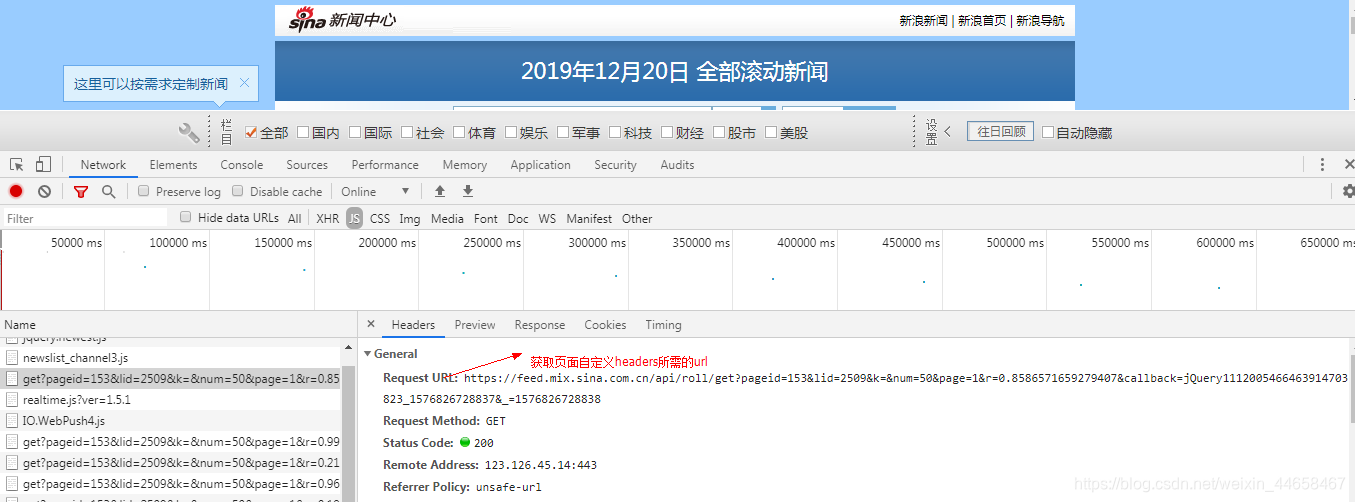Stop recording network log
Image resolution: width=1355 pixels, height=502 pixels.
pos(16,191)
